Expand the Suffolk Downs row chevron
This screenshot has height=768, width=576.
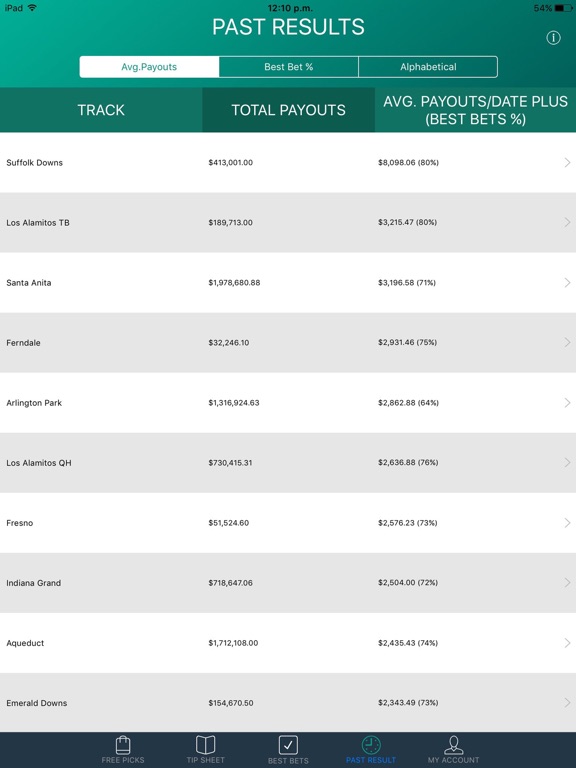(567, 162)
